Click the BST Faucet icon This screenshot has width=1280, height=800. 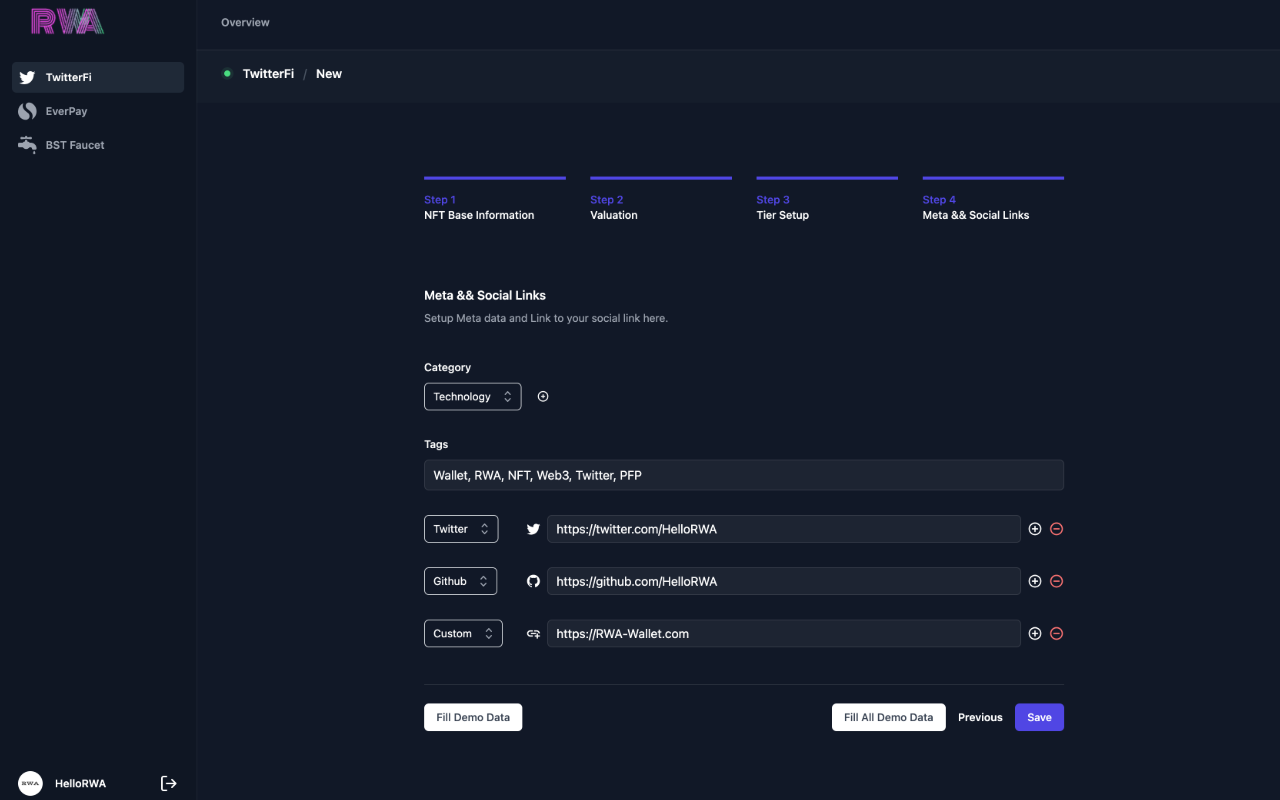[27, 144]
